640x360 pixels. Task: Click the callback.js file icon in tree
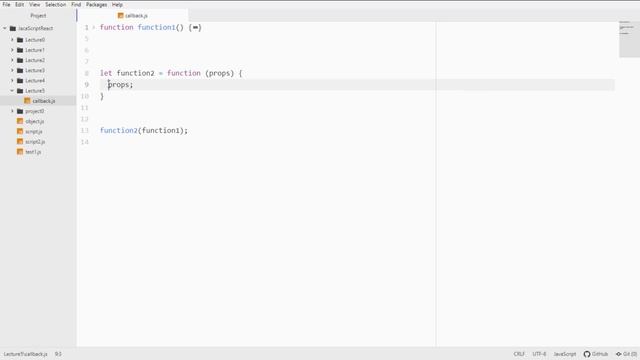(27, 100)
